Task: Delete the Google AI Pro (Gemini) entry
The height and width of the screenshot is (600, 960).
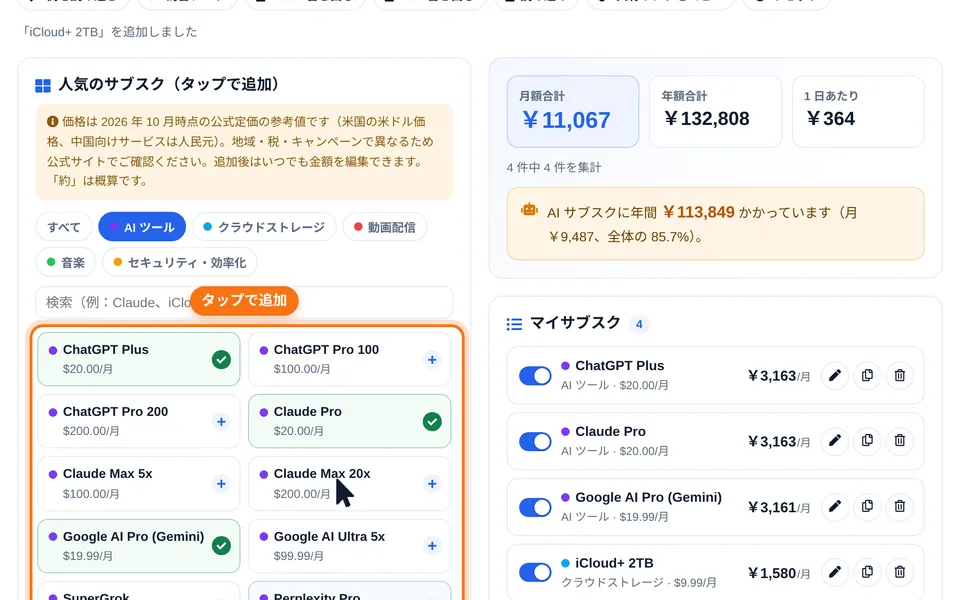Action: coord(899,506)
